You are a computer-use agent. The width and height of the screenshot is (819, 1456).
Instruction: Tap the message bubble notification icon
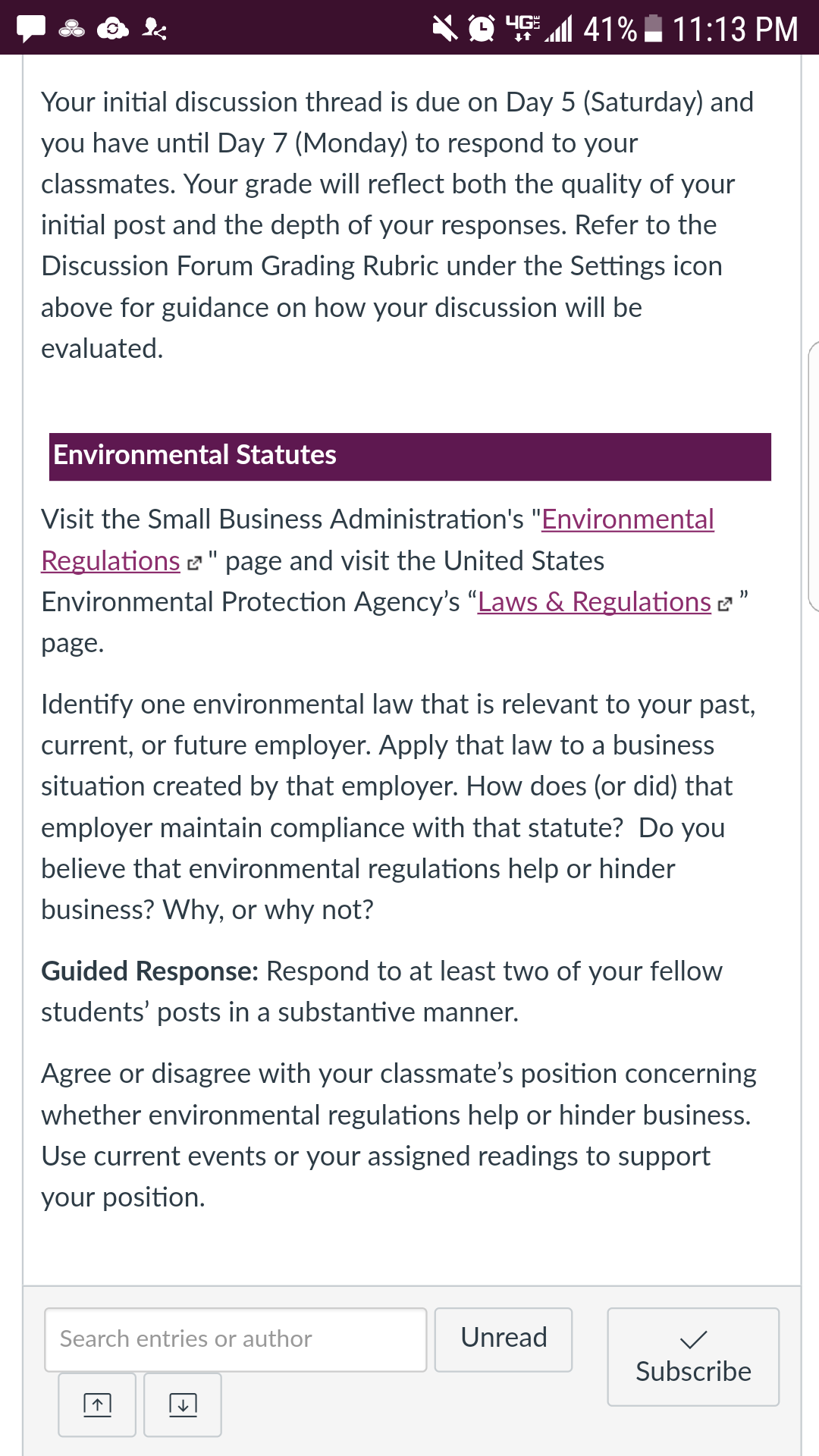click(x=31, y=29)
